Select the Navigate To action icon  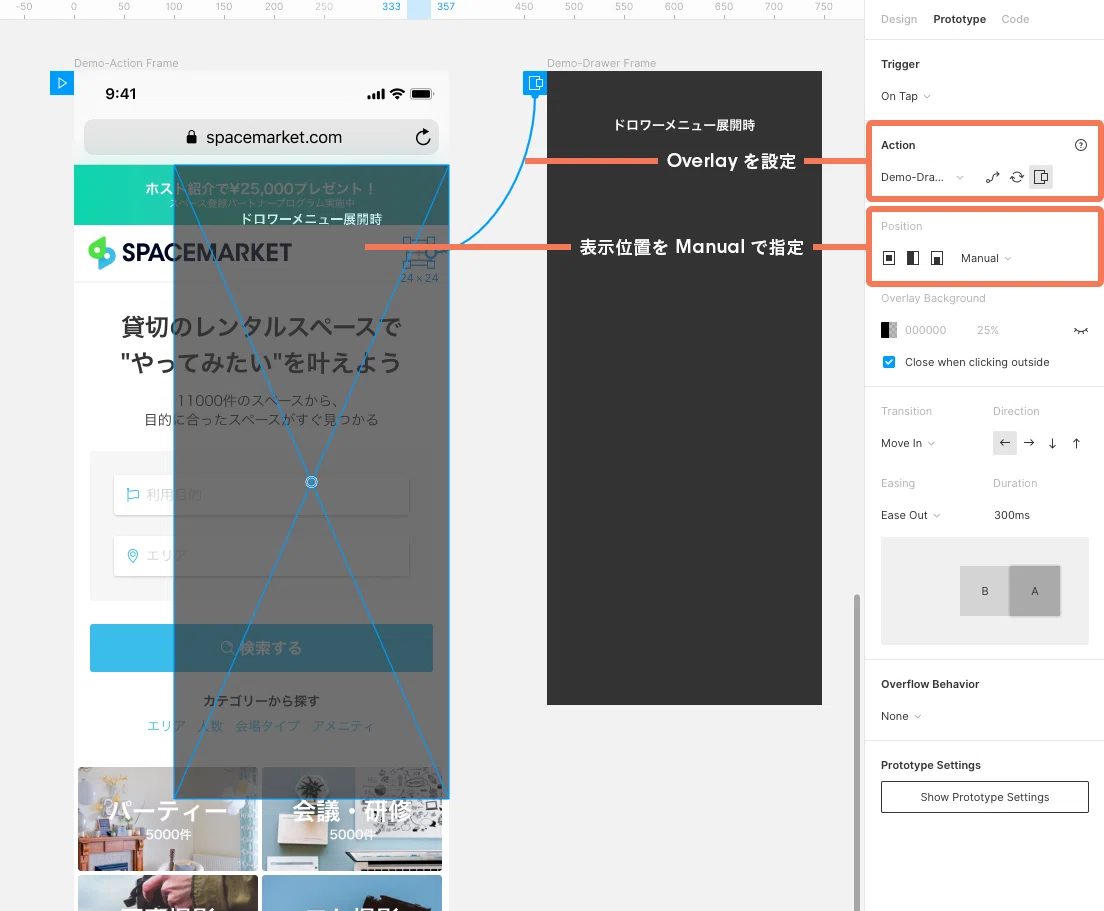pos(992,177)
